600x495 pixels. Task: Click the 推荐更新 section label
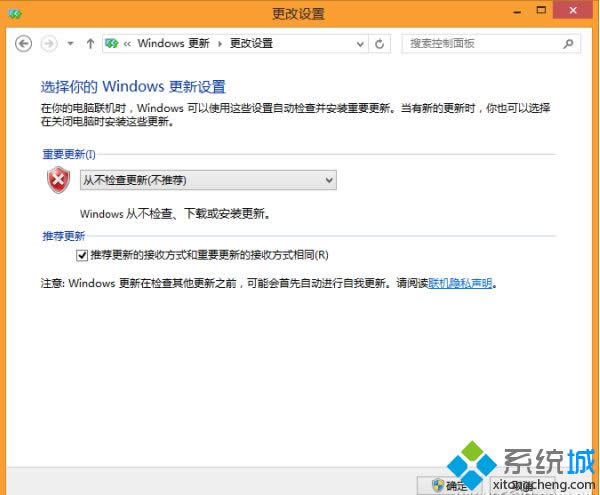pos(64,236)
